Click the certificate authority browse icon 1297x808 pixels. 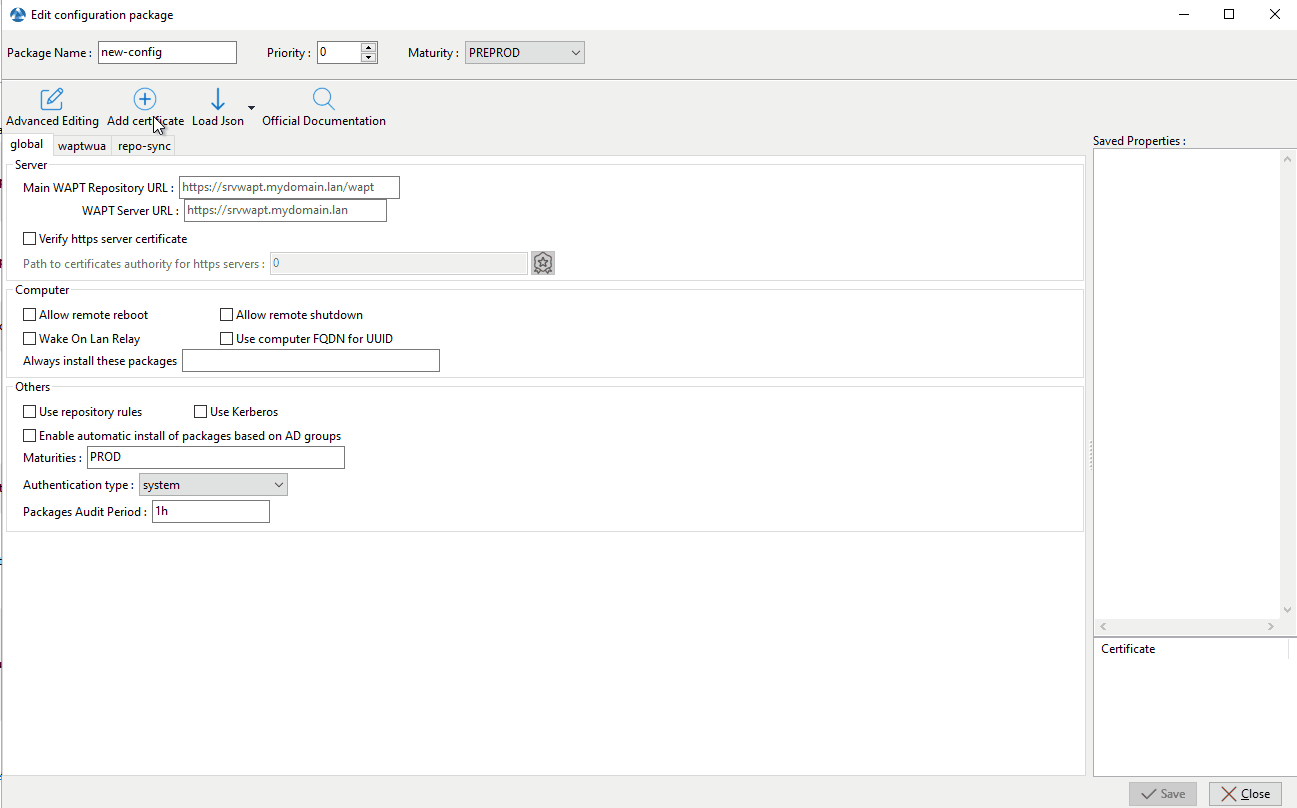[543, 263]
